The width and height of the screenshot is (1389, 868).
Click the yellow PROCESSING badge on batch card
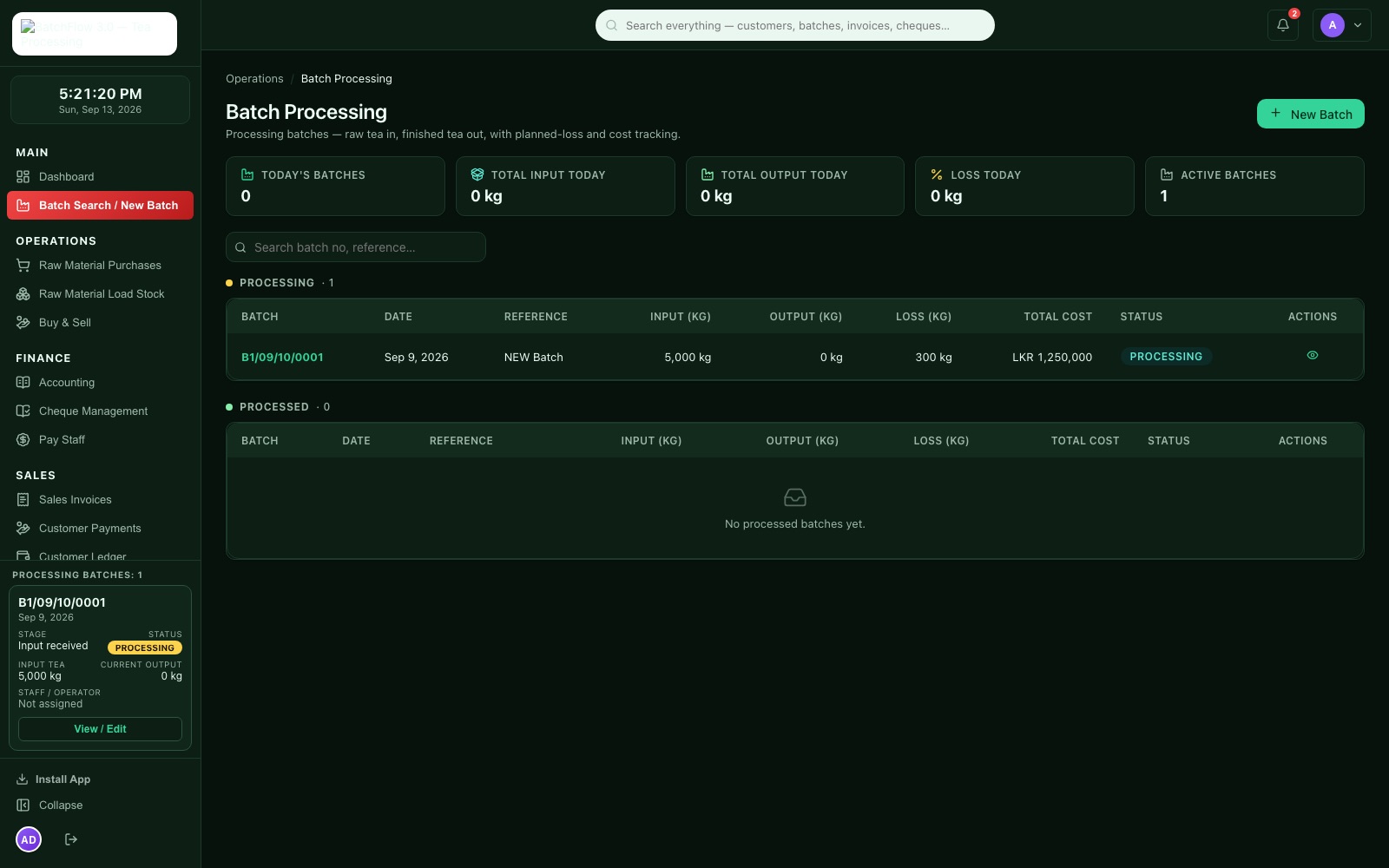coord(145,648)
